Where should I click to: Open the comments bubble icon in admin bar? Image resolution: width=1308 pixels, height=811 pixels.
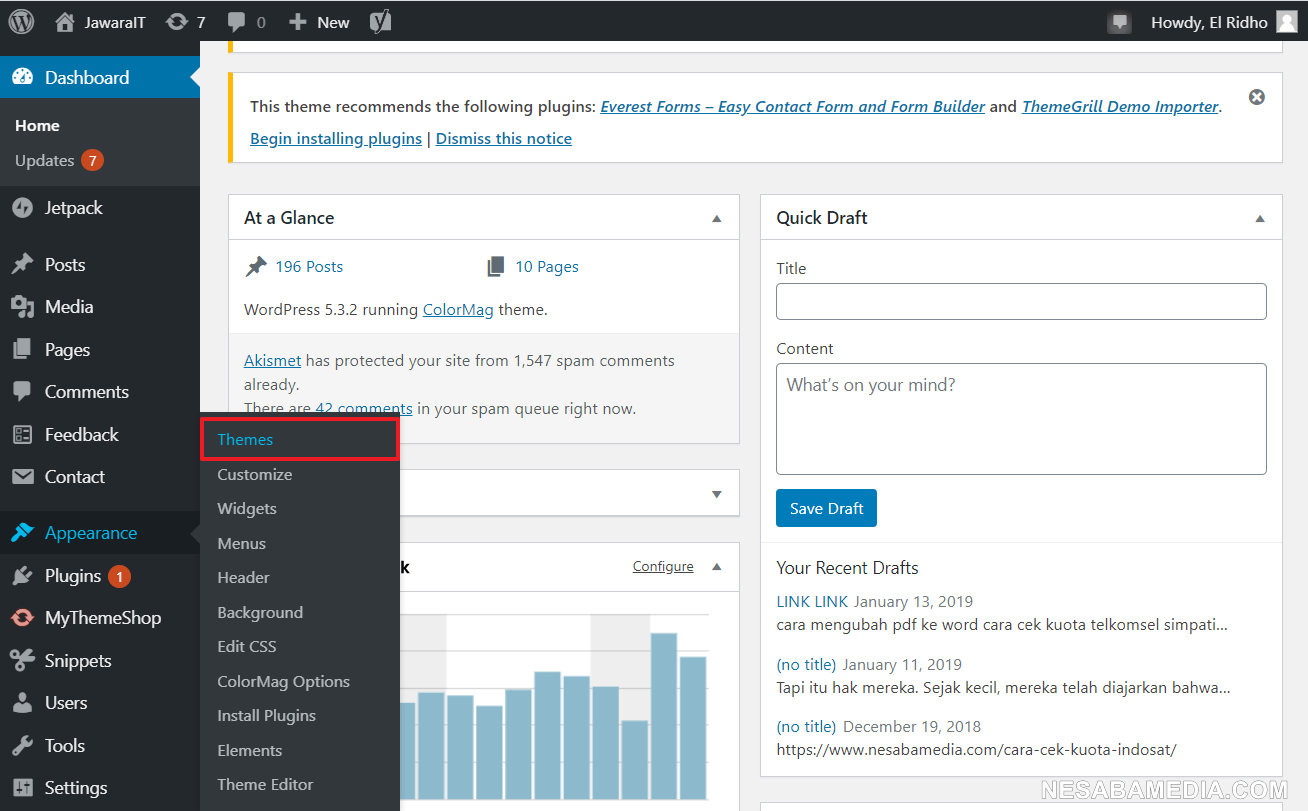click(237, 21)
